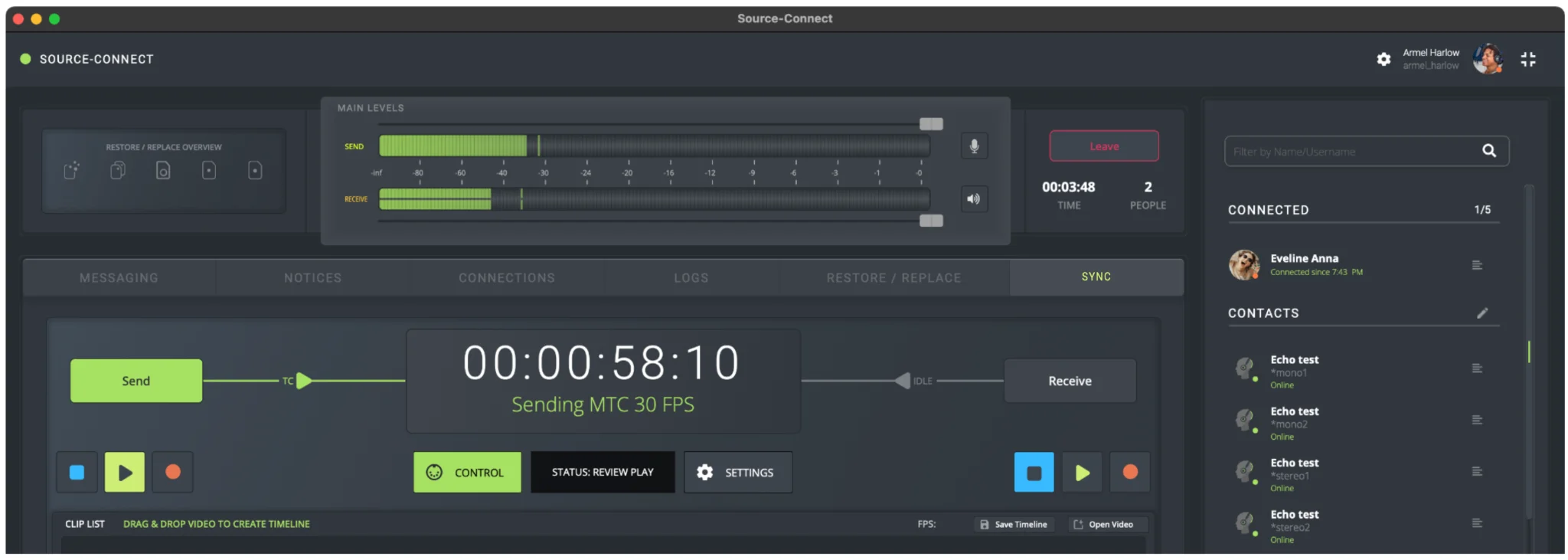Open the menu icon for Eveline Anna
The height and width of the screenshot is (560, 1568).
1477,265
